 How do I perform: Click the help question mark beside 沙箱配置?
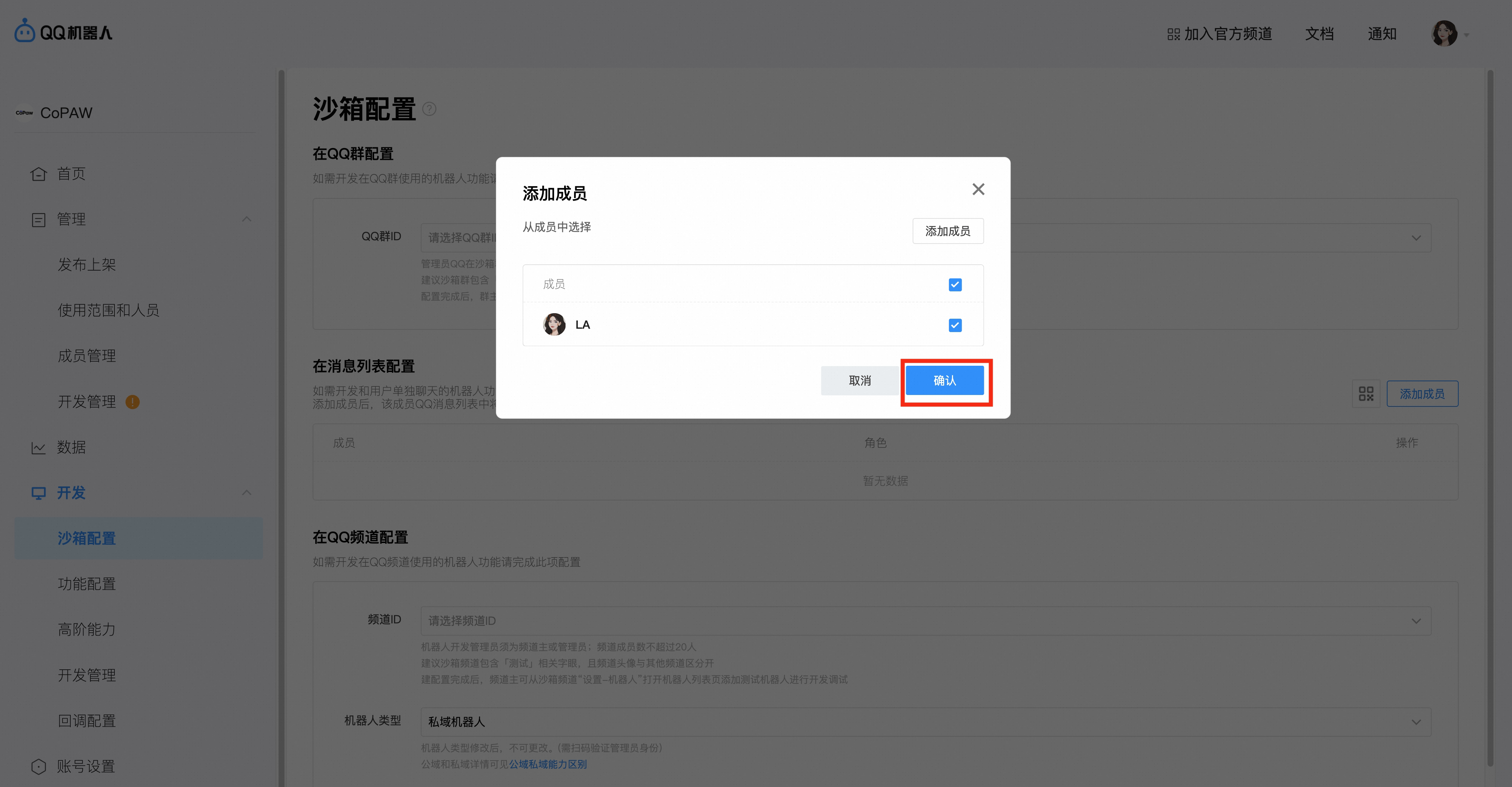tap(429, 109)
